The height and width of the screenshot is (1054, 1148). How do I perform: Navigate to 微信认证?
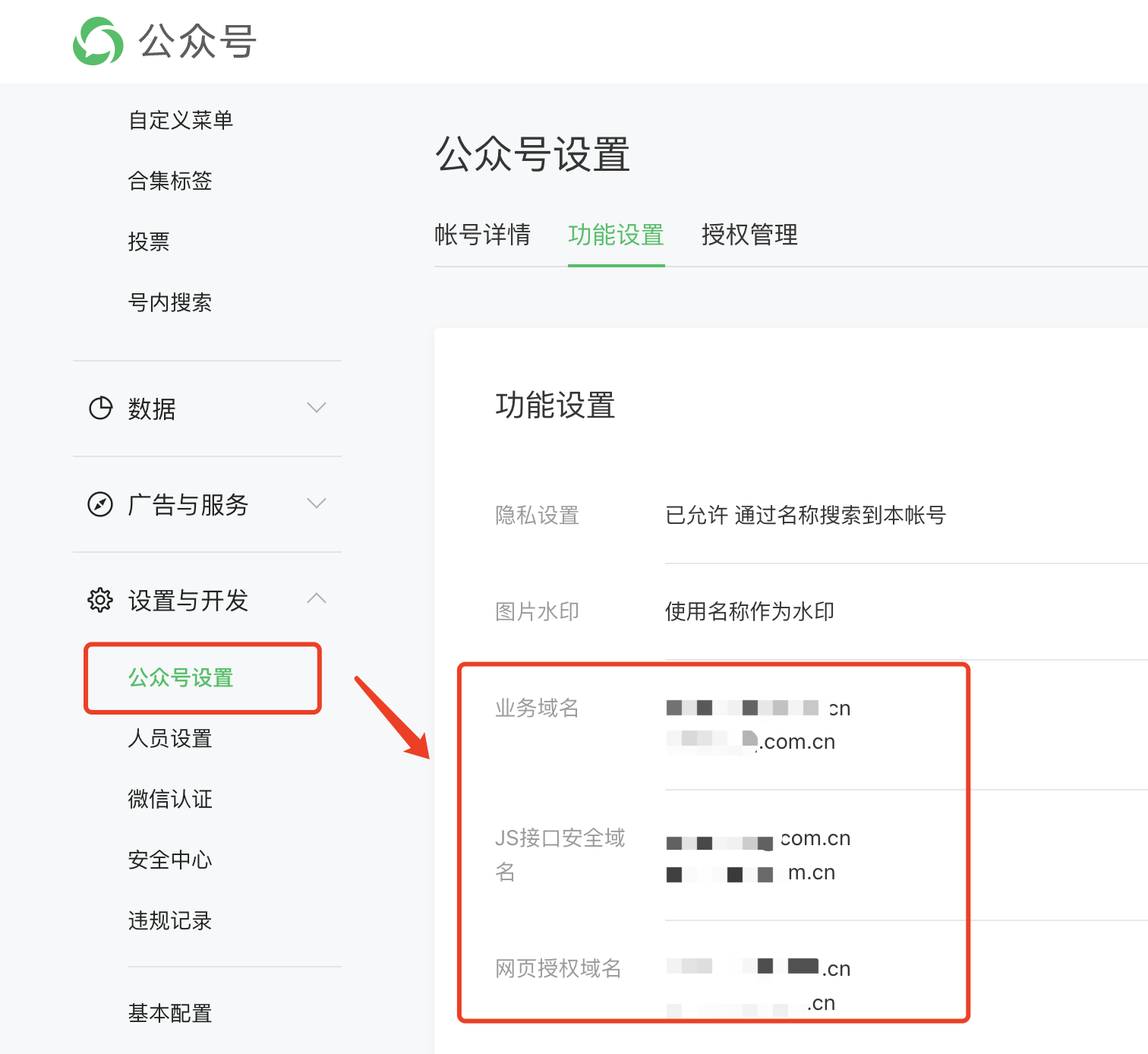170,799
